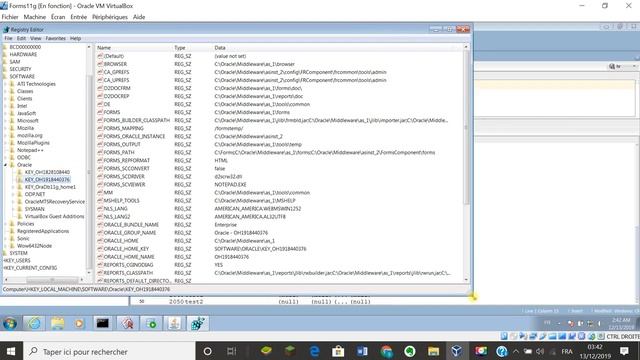Select the VirtualBox Guest Additions key
The width and height of the screenshot is (640, 360).
(x=54, y=216)
